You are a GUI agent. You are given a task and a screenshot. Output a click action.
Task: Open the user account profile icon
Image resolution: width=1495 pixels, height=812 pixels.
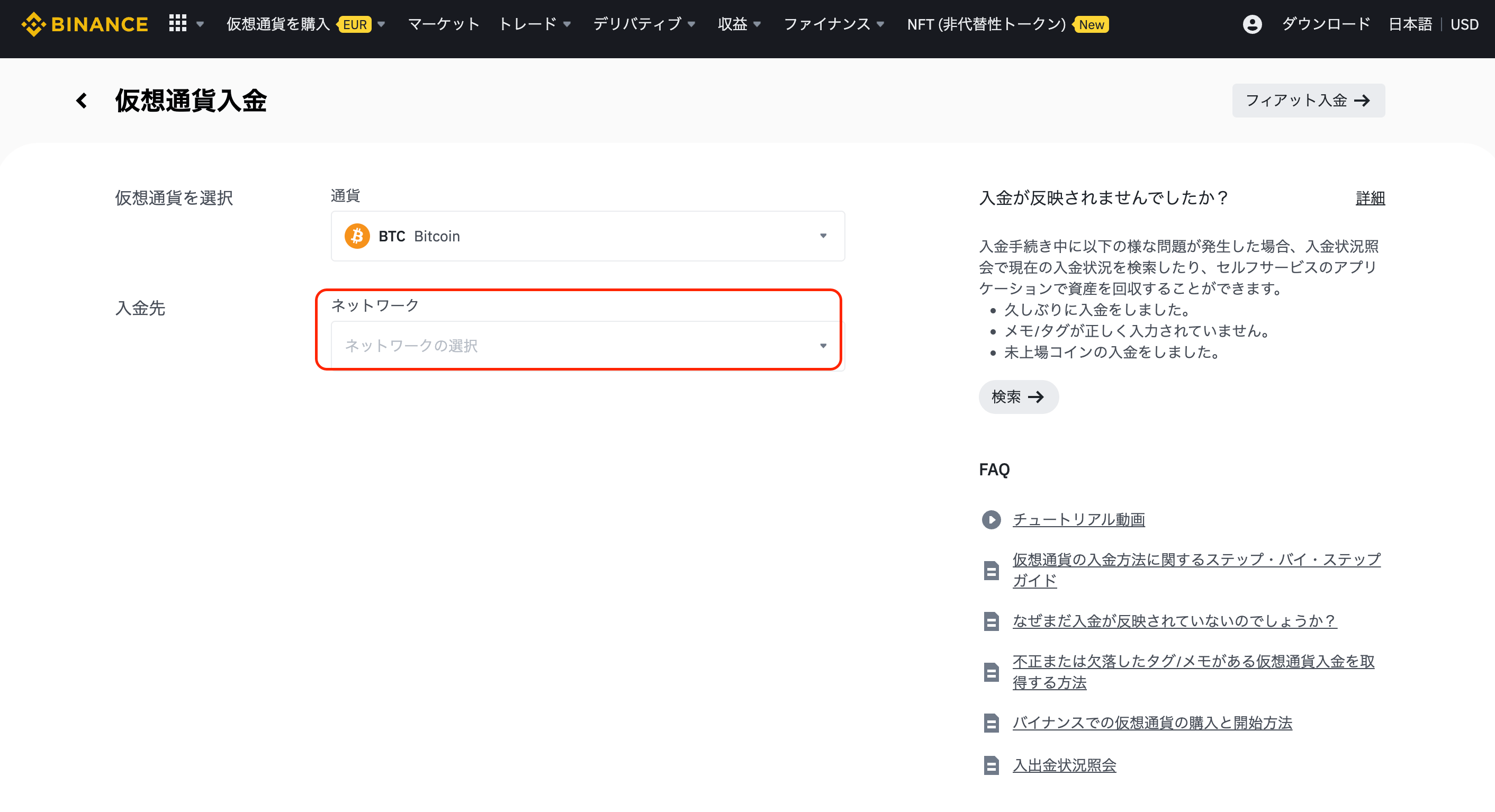click(1252, 24)
